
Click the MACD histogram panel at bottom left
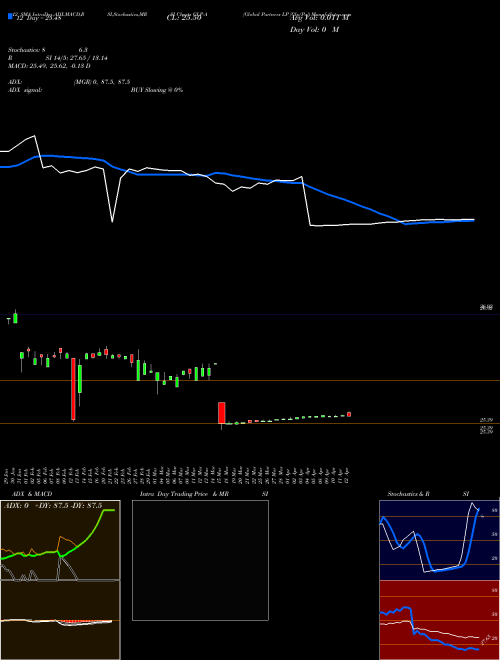60,620
